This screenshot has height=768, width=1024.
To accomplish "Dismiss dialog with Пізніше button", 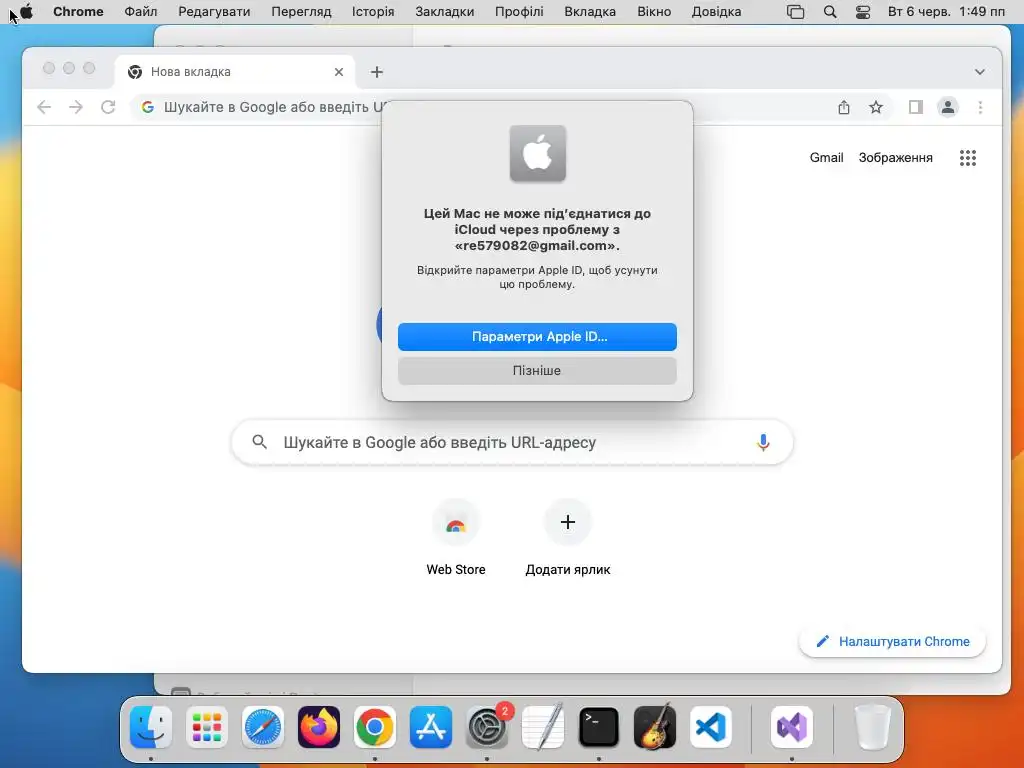I will click(537, 370).
